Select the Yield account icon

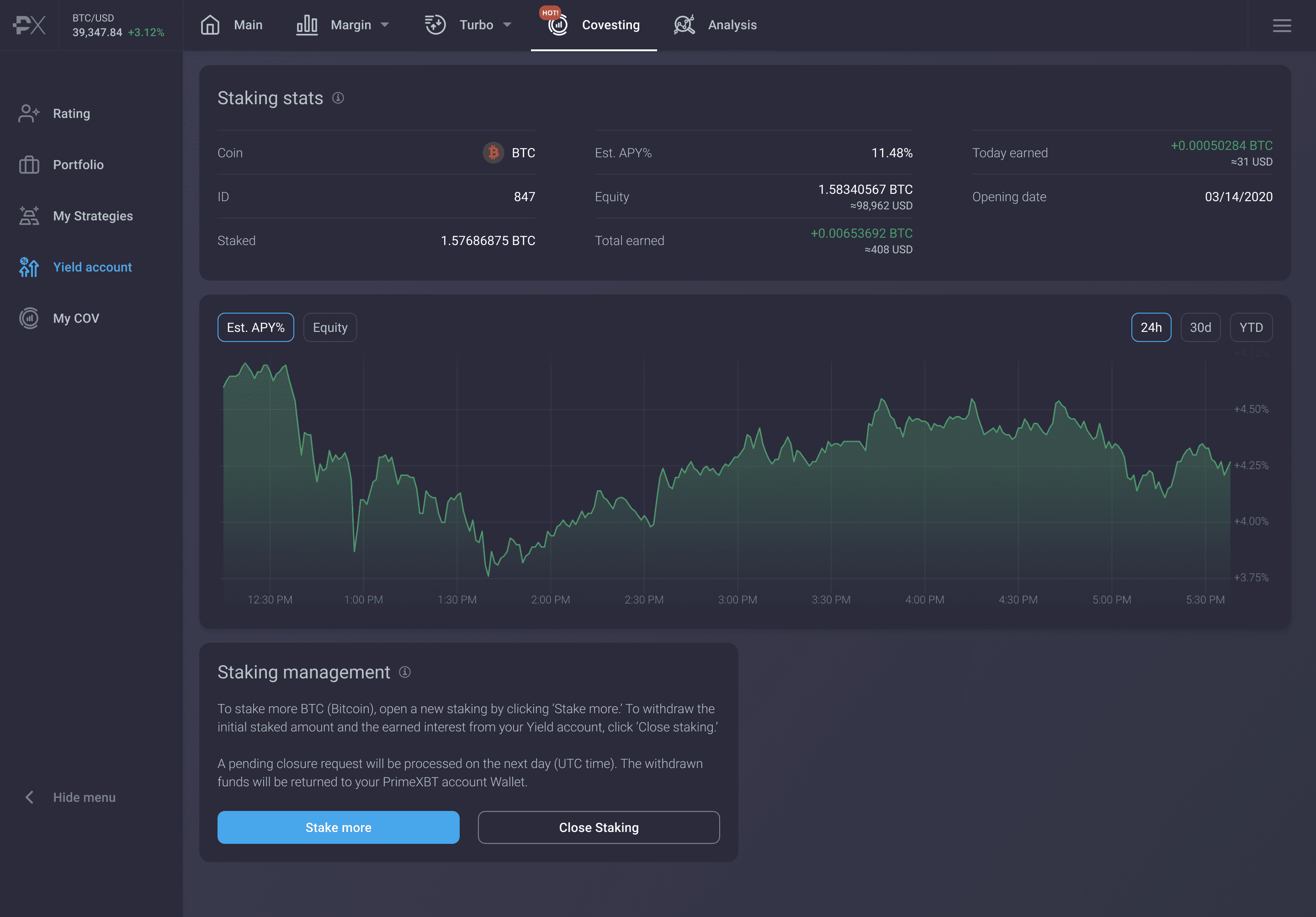click(28, 267)
